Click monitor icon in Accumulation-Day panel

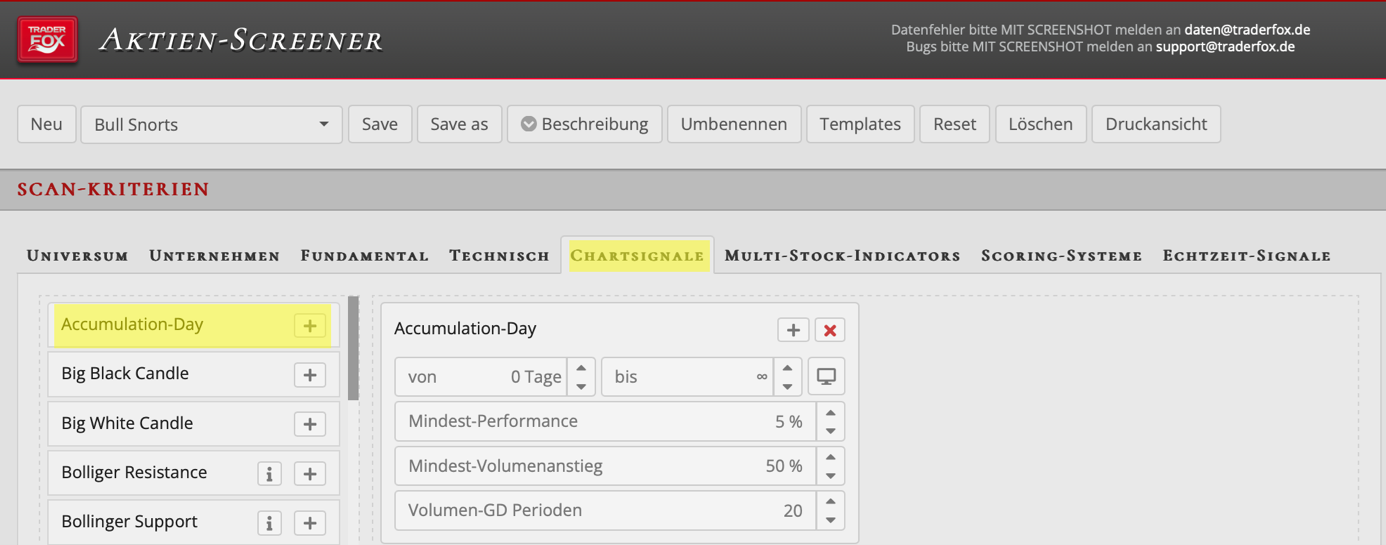pos(826,377)
